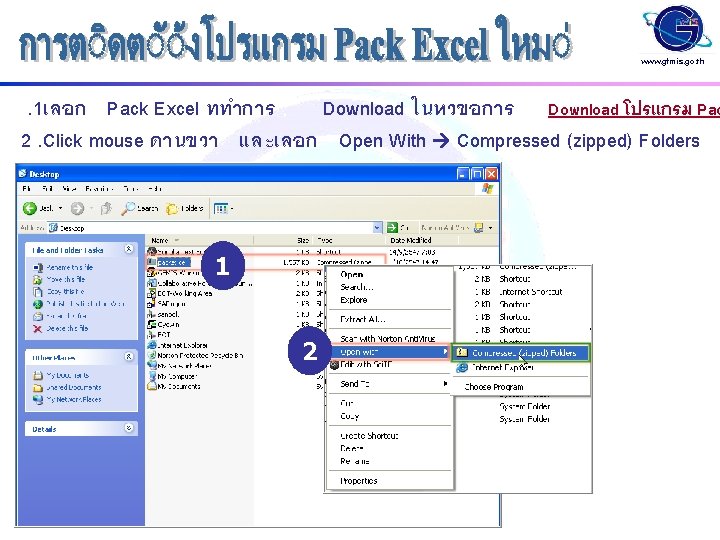Collapse the Other Places panel
Screen dimensions: 720x540
point(129,356)
